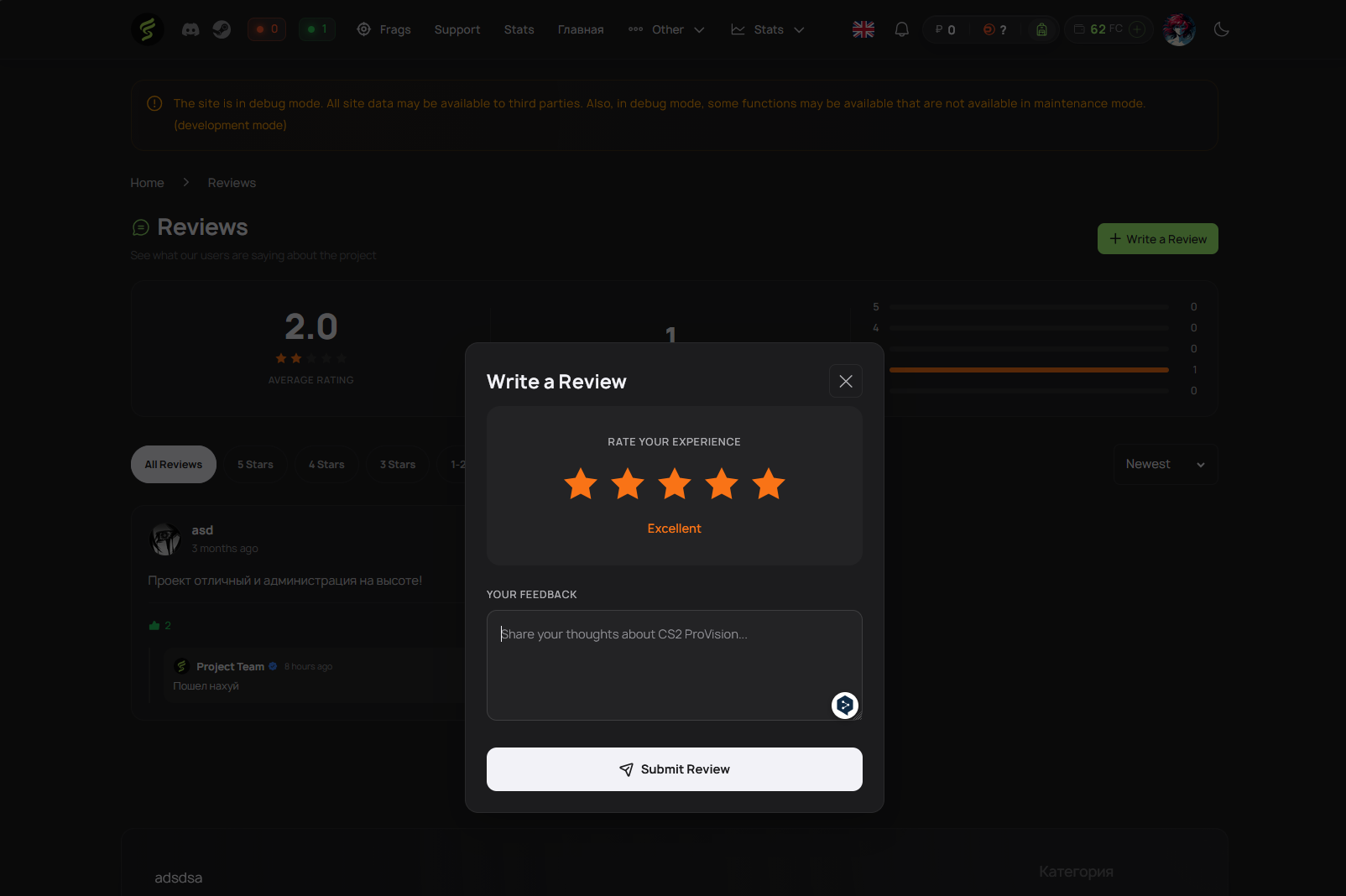Viewport: 1346px width, 896px height.
Task: Open the Newest sort dropdown
Action: 1165,464
